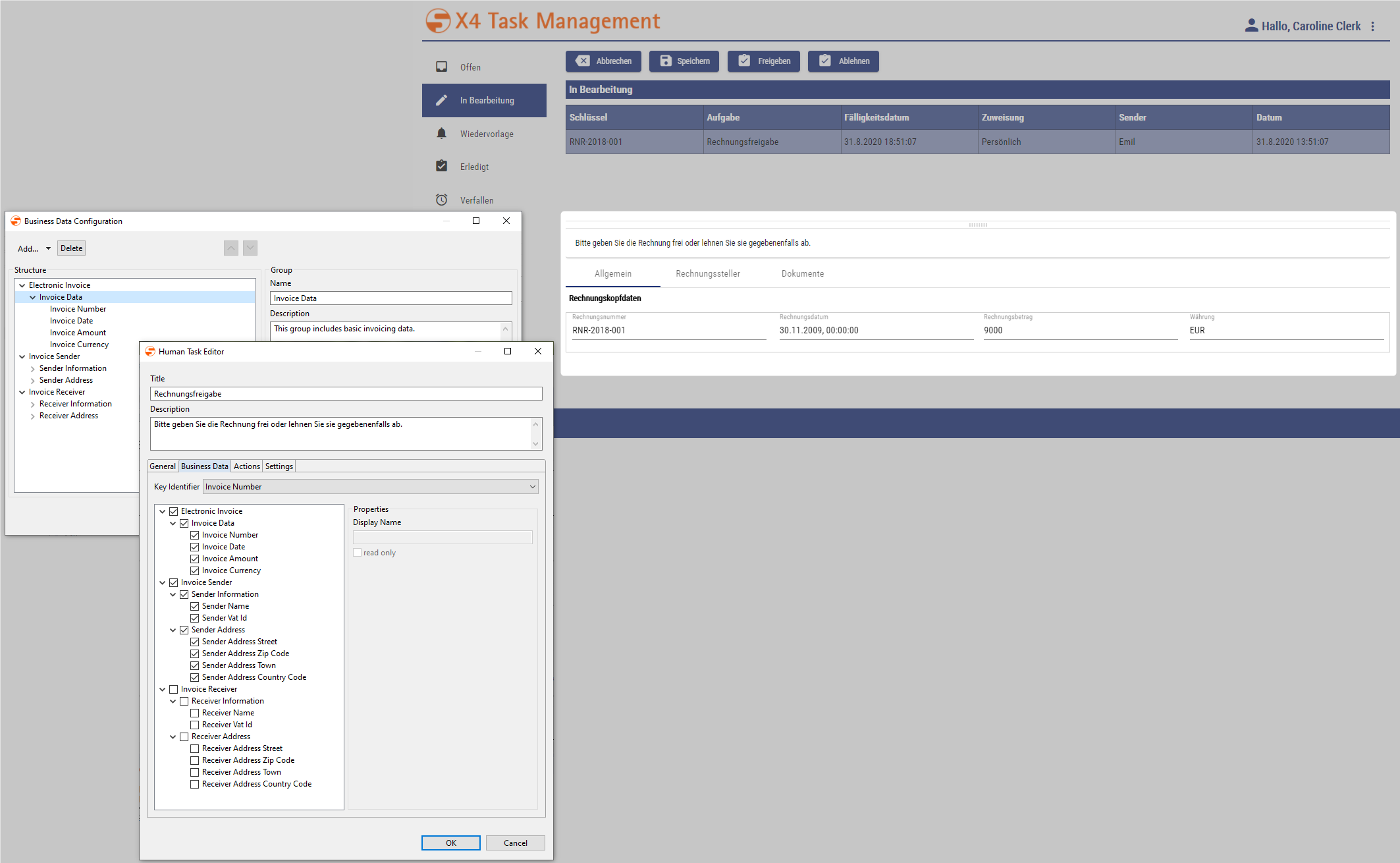1400x863 pixels.
Task: Click the Rechnungsnummer input field
Action: tap(668, 330)
